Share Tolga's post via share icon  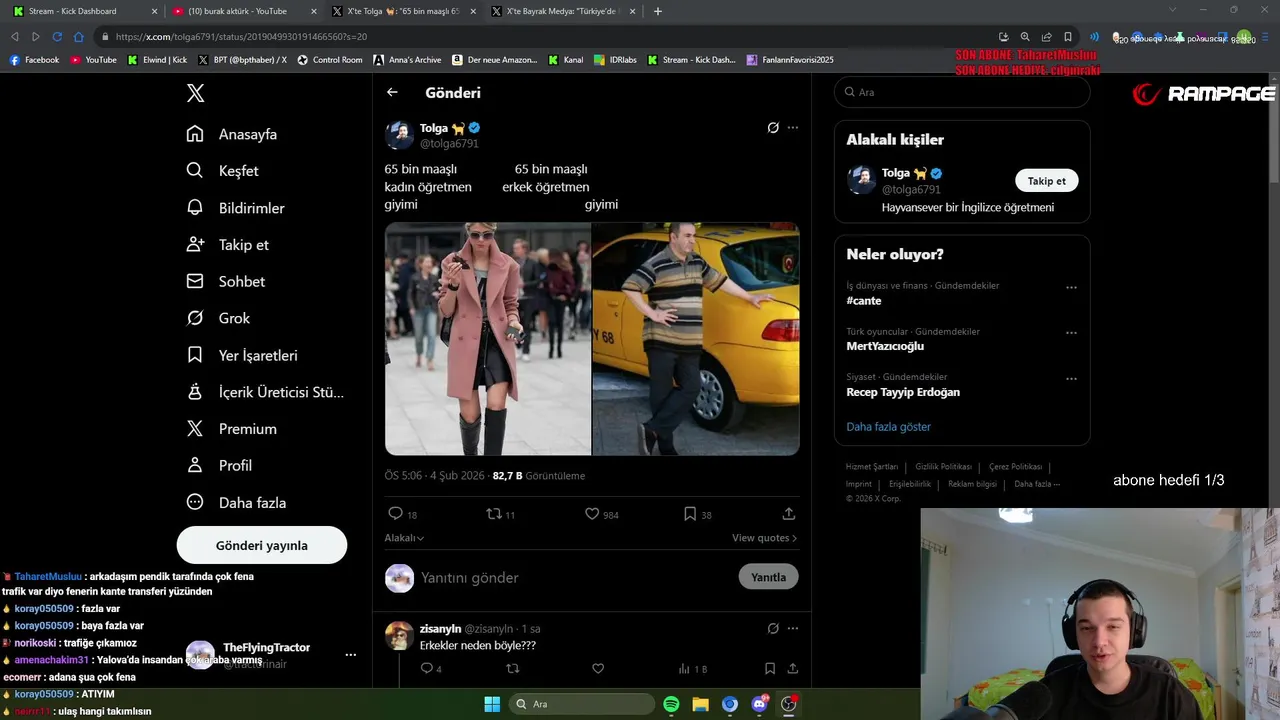tap(789, 514)
